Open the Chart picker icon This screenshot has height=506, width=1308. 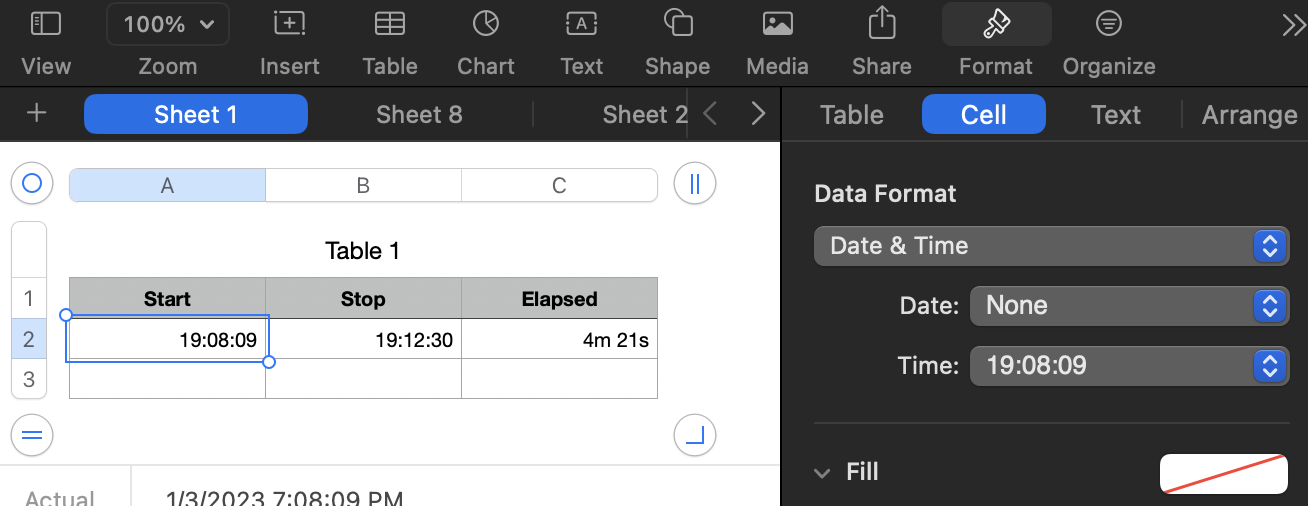(x=485, y=24)
